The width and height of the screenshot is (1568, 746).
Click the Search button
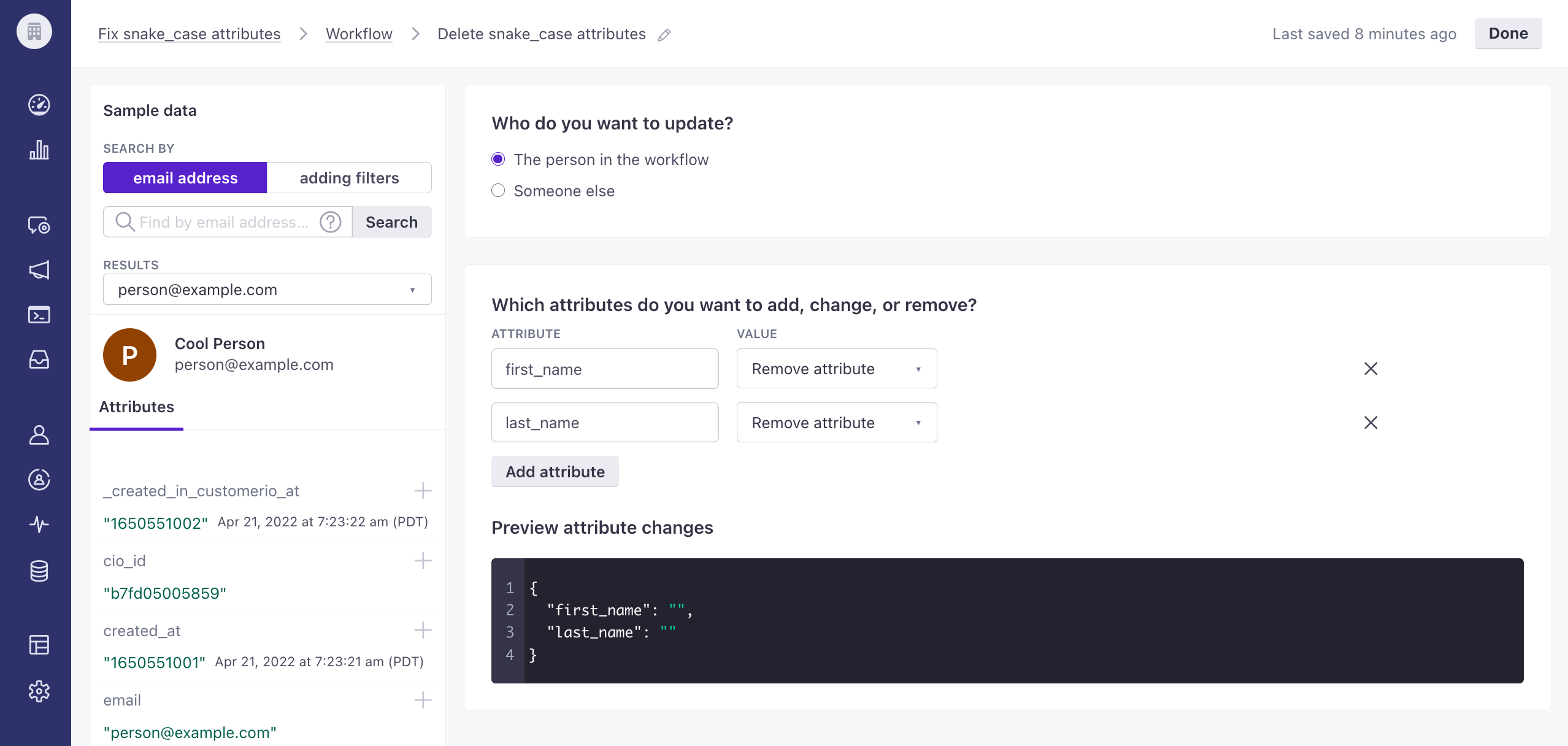point(392,222)
